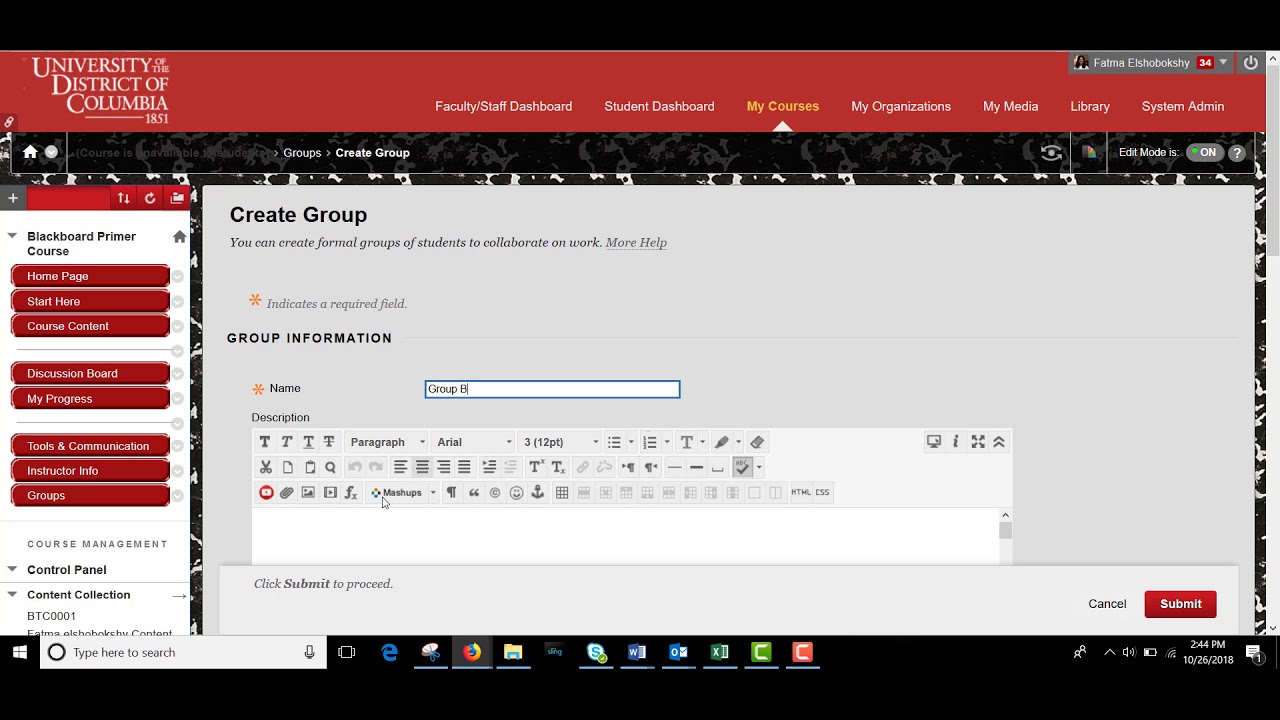Expand the Content Collection section
The height and width of the screenshot is (720, 1280).
[x=12, y=594]
